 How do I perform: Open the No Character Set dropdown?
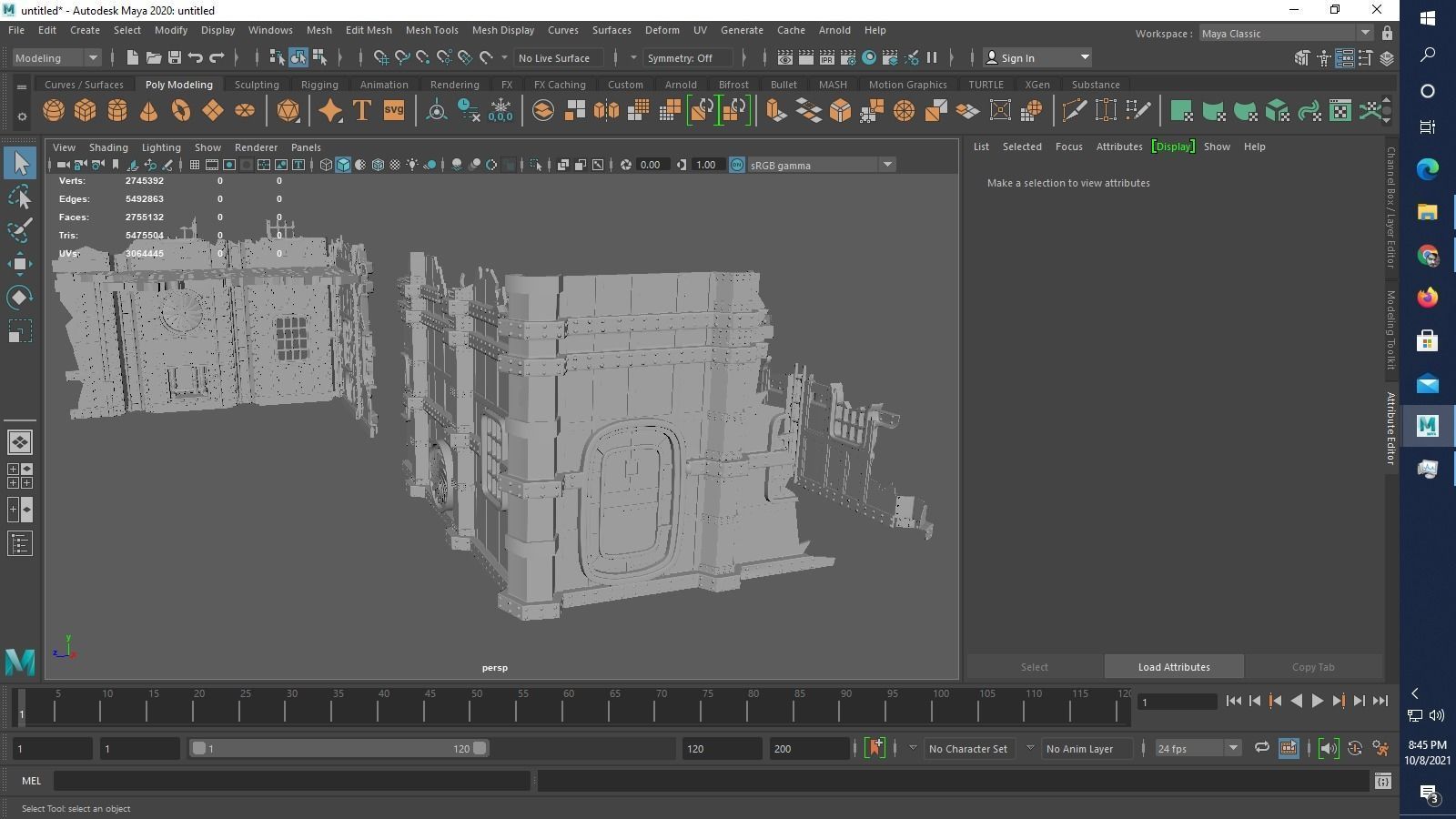pyautogui.click(x=968, y=748)
